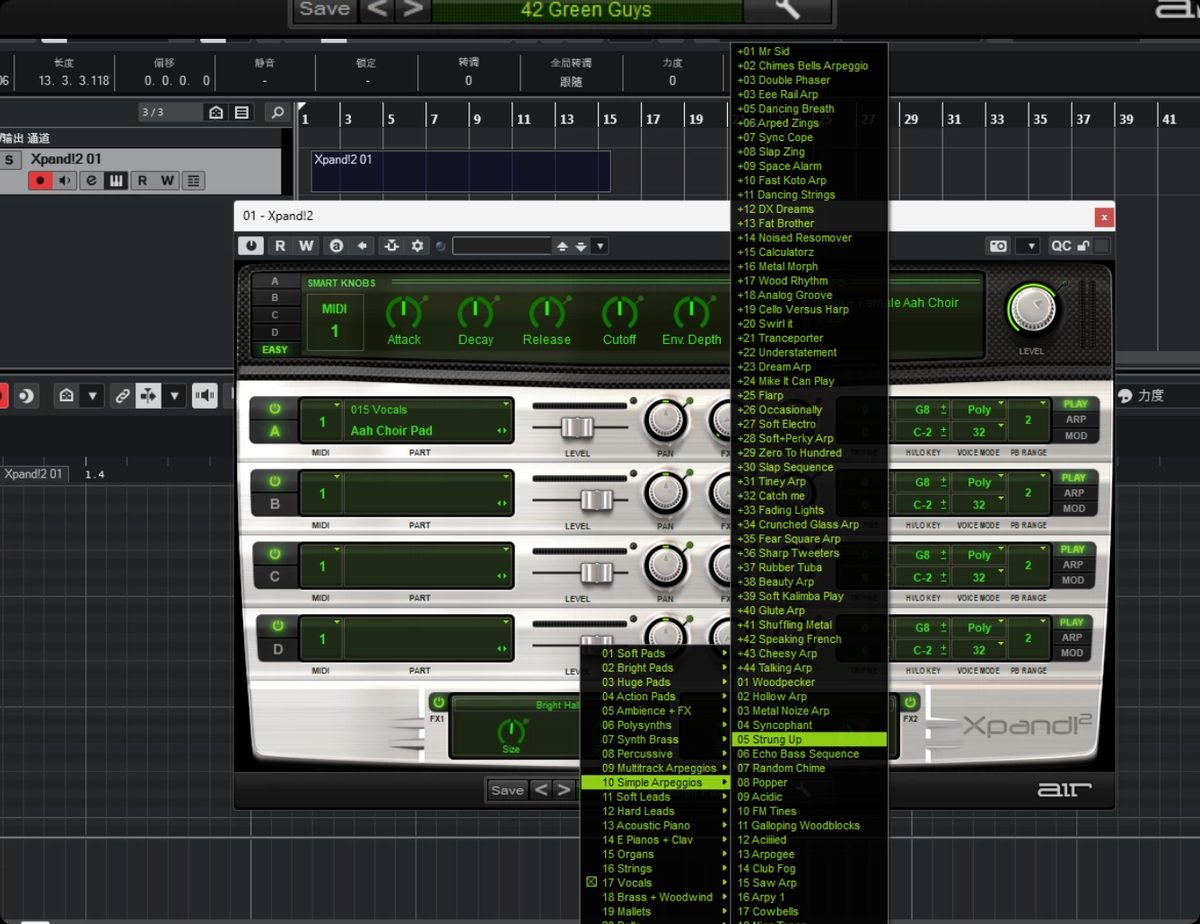This screenshot has height=924, width=1200.
Task: Load the previous preset with the up arrow
Action: (563, 246)
